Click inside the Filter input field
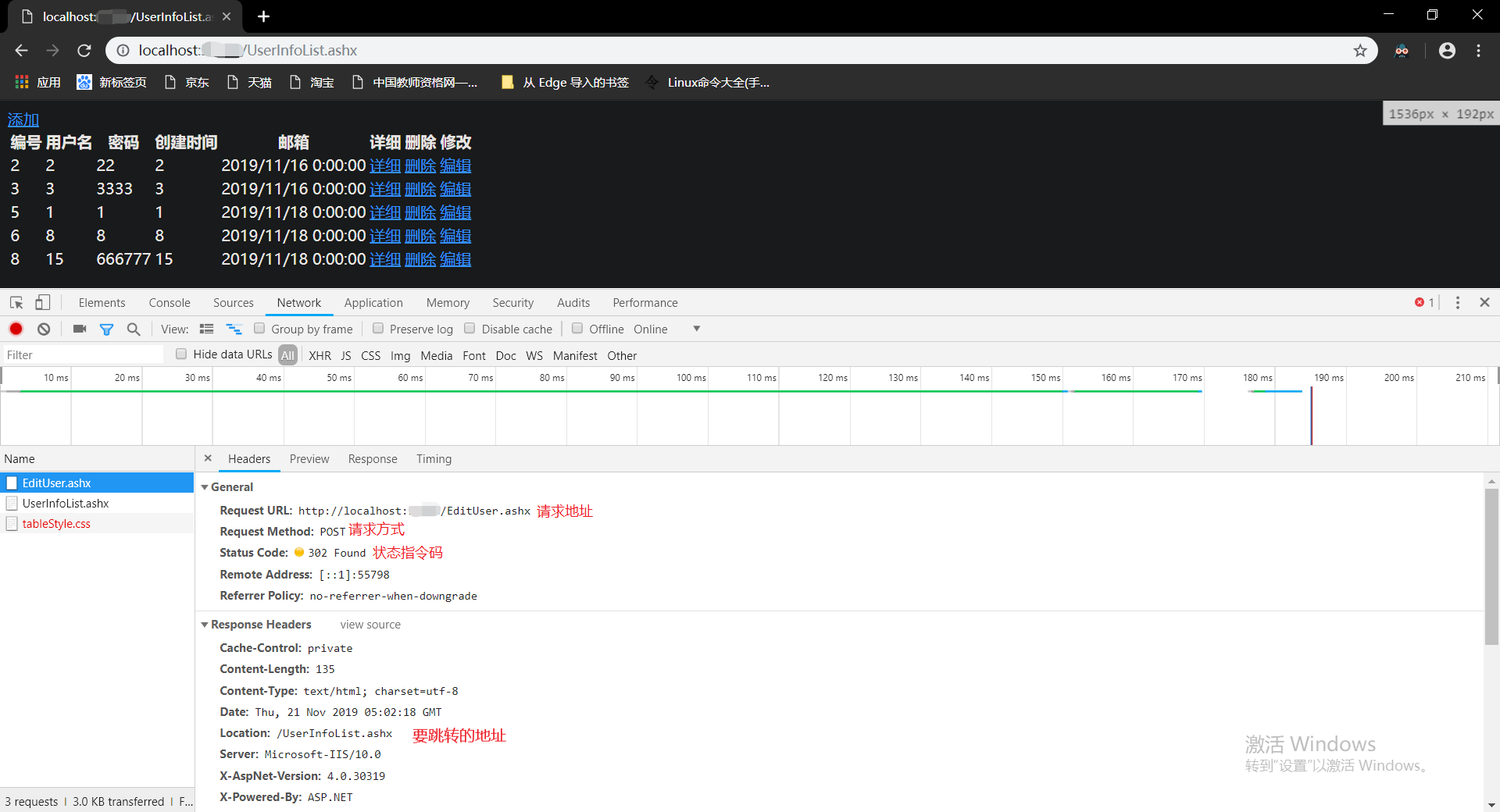1500x812 pixels. point(78,354)
